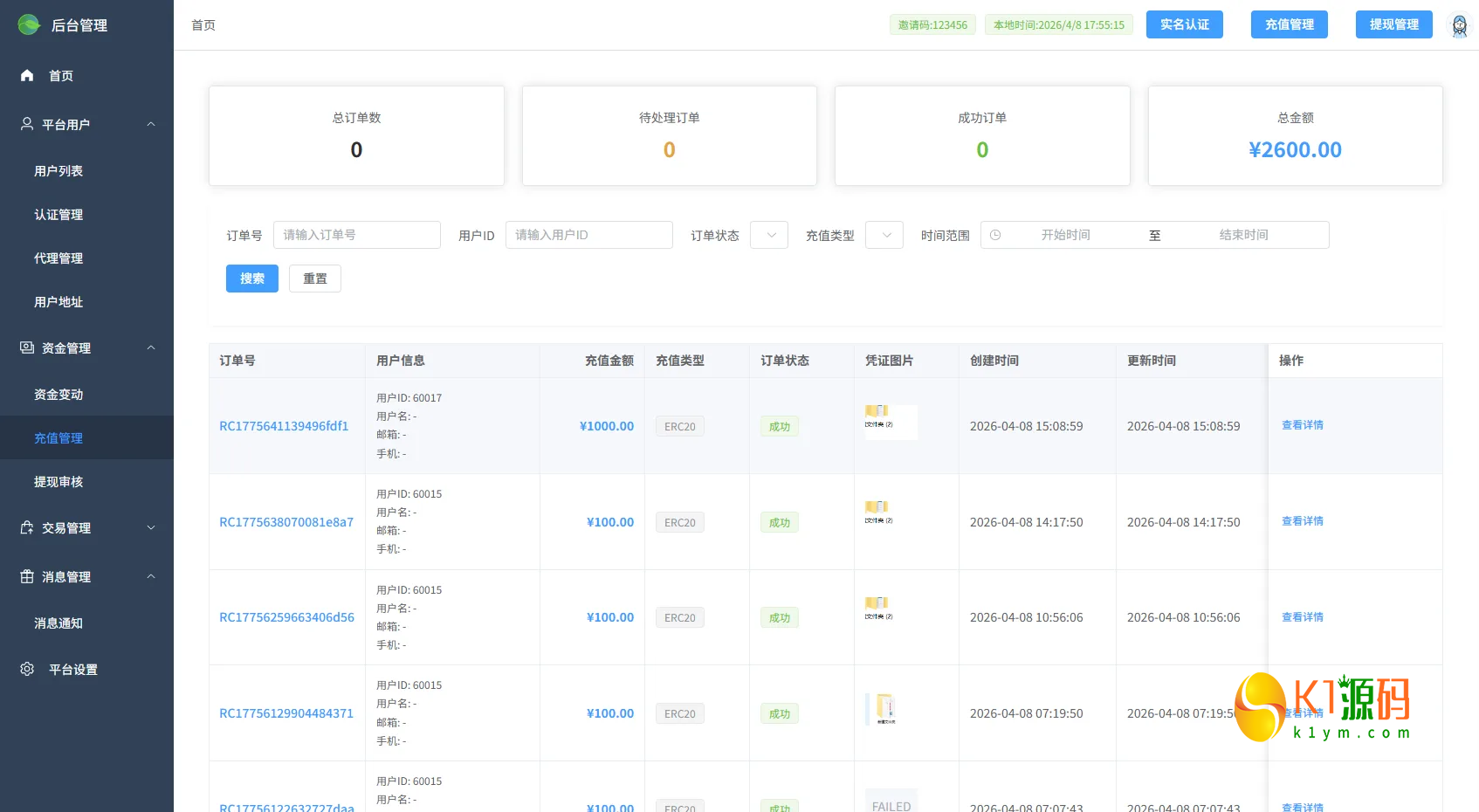
Task: Click the 本地时间 tag in header
Action: tap(1059, 24)
